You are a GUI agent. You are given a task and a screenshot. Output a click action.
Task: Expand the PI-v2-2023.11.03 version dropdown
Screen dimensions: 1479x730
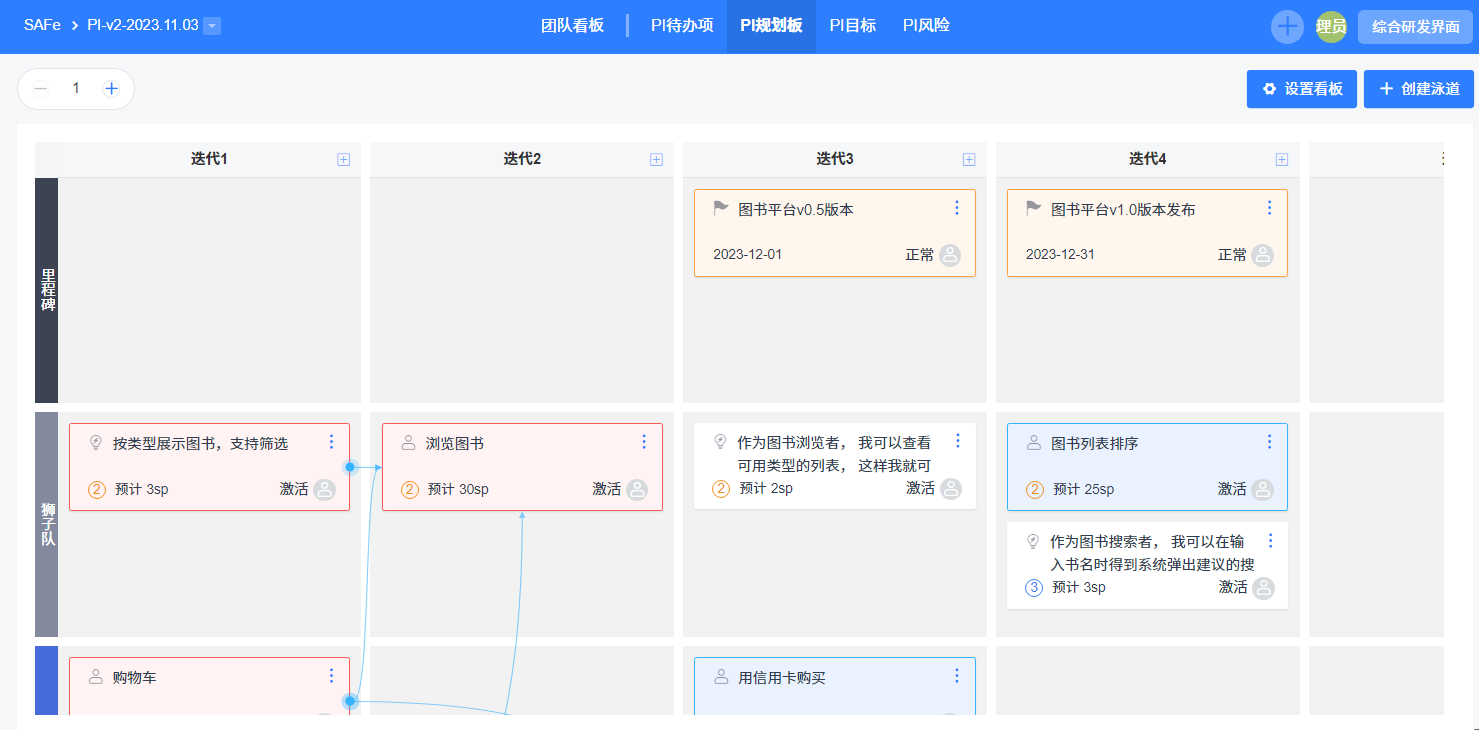click(x=212, y=26)
